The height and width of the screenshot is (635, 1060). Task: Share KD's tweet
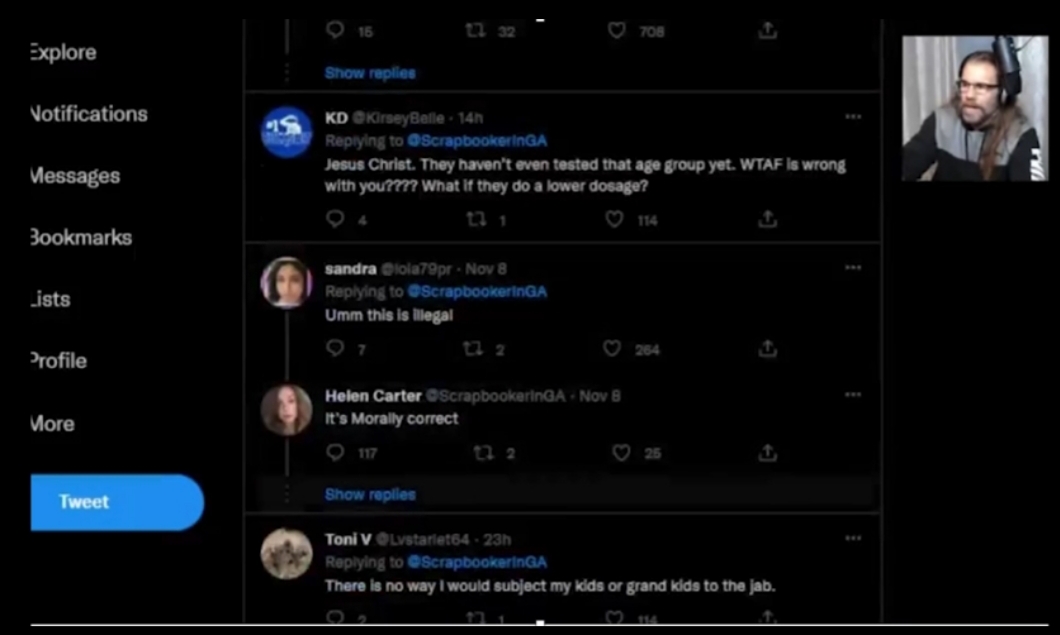[x=767, y=219]
